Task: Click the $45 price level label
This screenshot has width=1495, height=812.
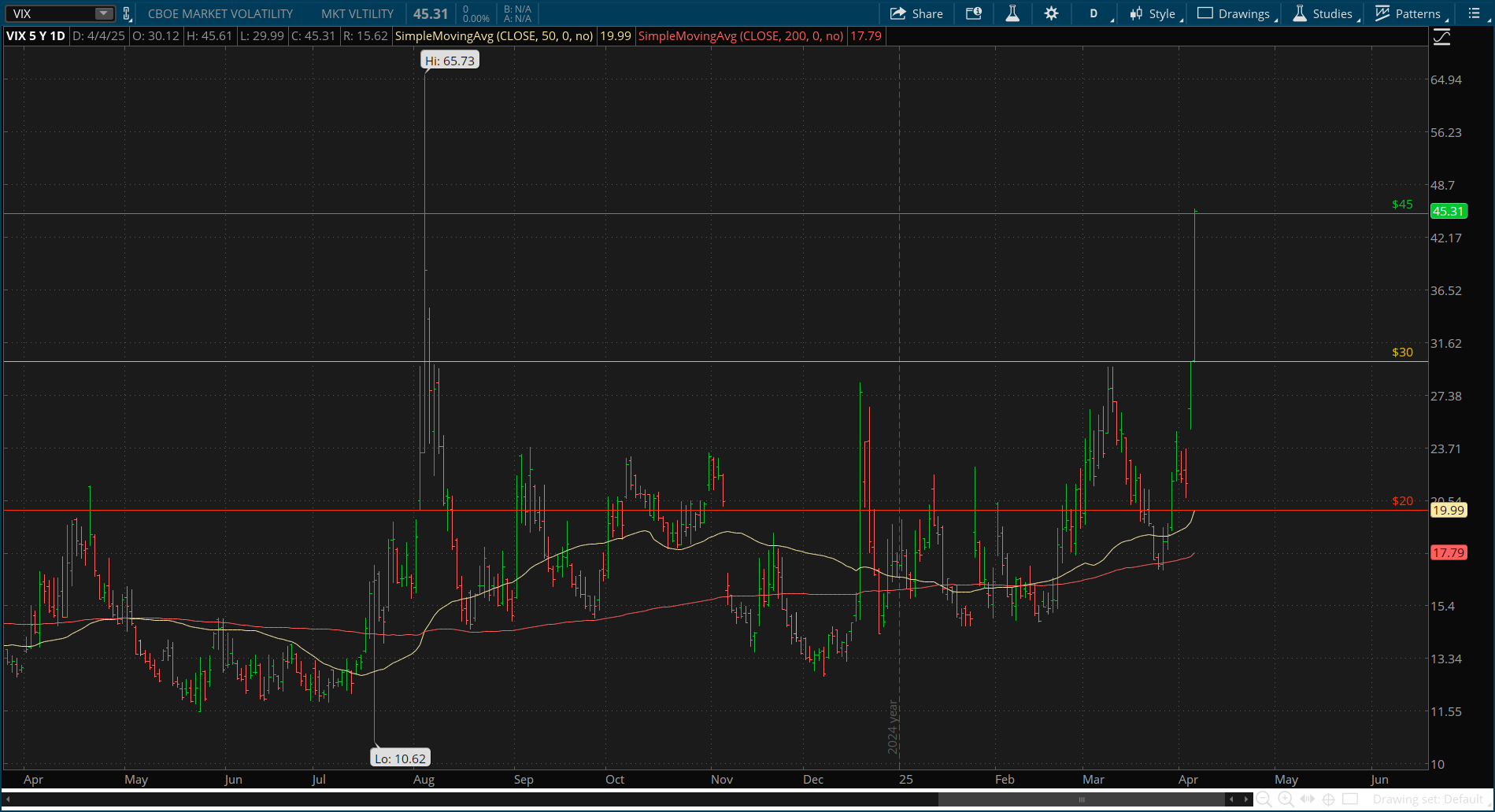Action: [x=1402, y=205]
